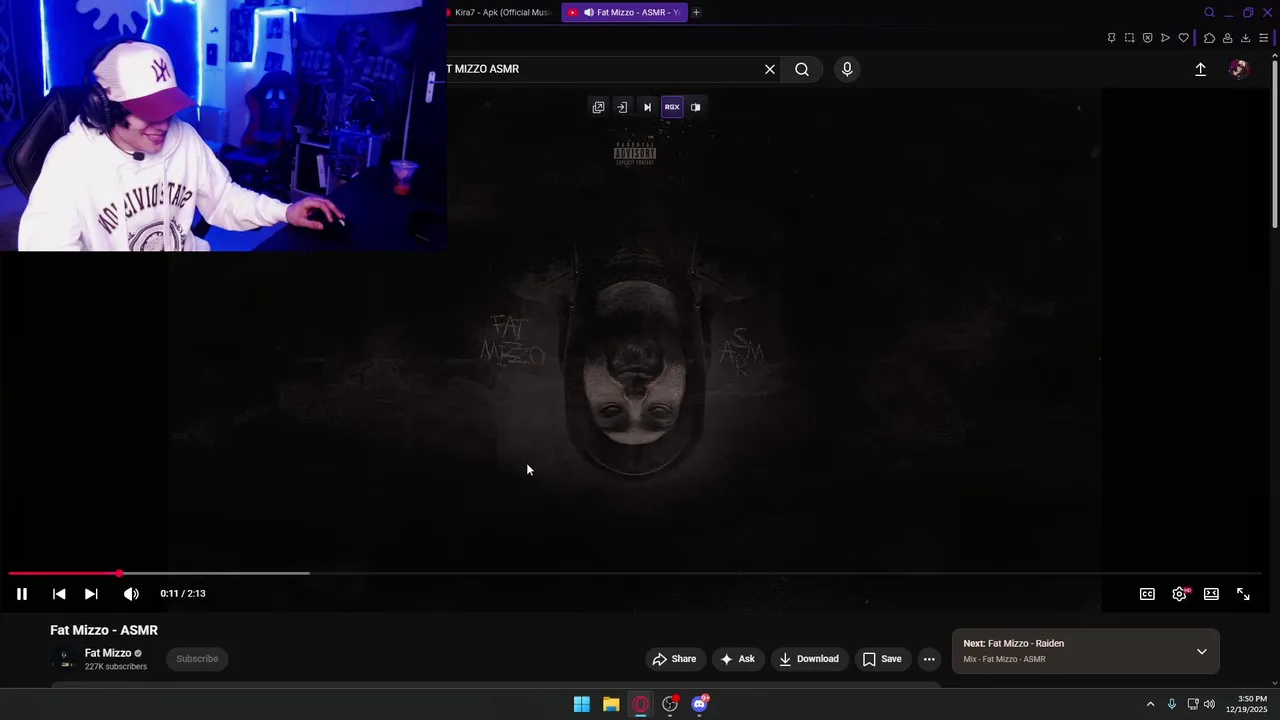Image resolution: width=1280 pixels, height=720 pixels.
Task: Skip to the next video in player controls
Action: pyautogui.click(x=91, y=594)
